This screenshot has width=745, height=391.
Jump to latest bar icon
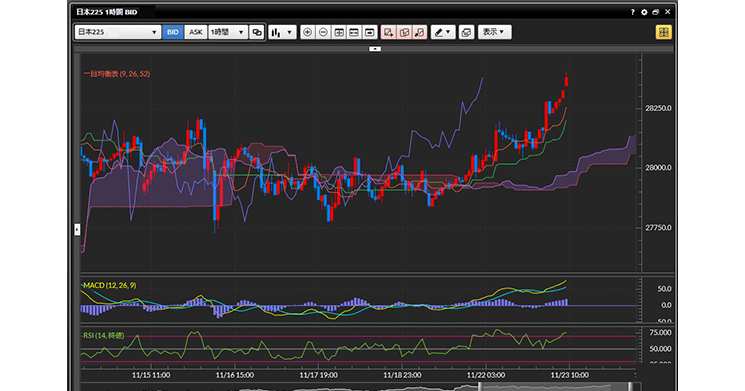(x=369, y=32)
